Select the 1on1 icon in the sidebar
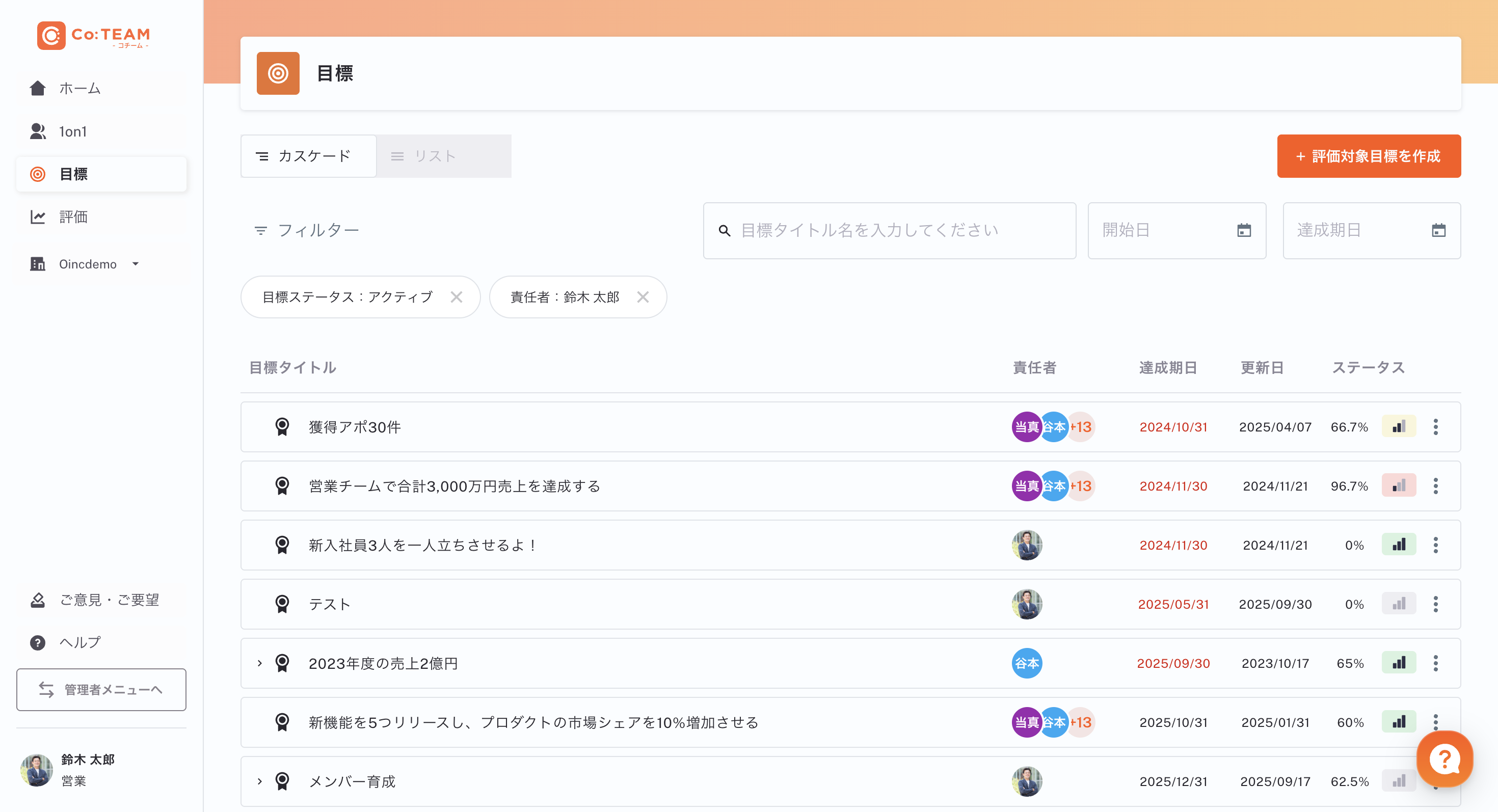The height and width of the screenshot is (812, 1498). point(37,131)
